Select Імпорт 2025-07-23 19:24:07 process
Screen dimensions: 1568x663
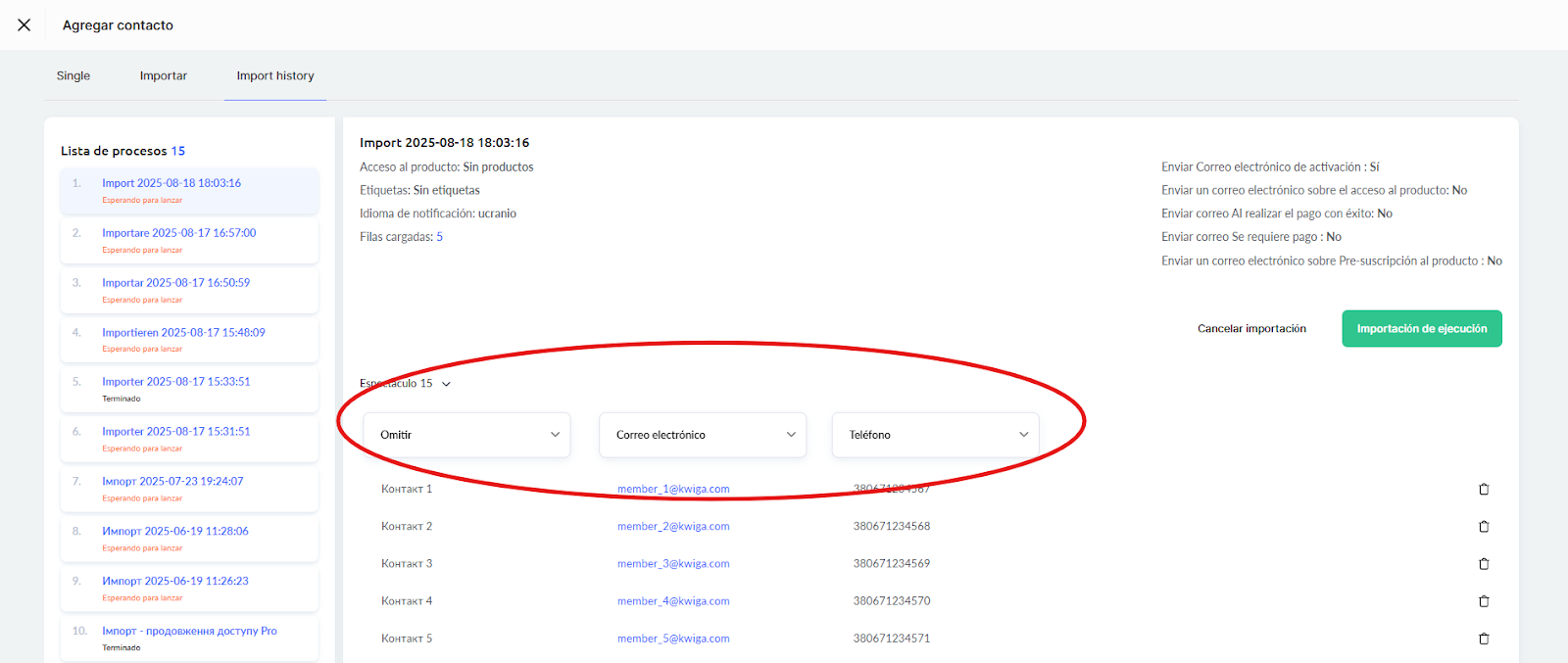172,482
